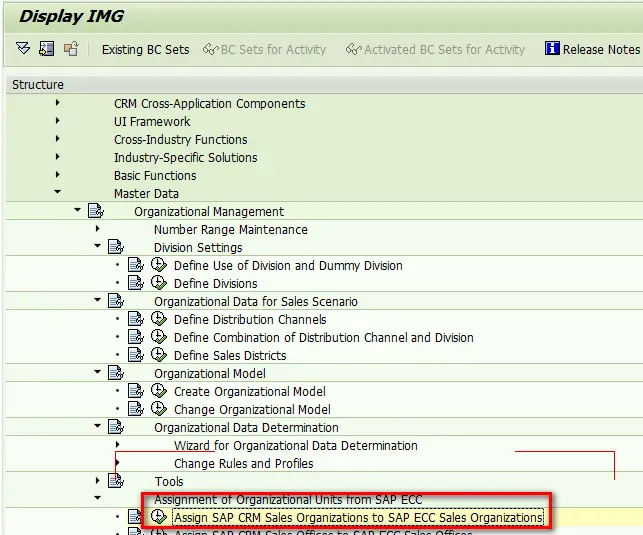Screen dimensions: 643x535
Task: Open documentation icon for Organizational Management
Action: [x=96, y=211]
